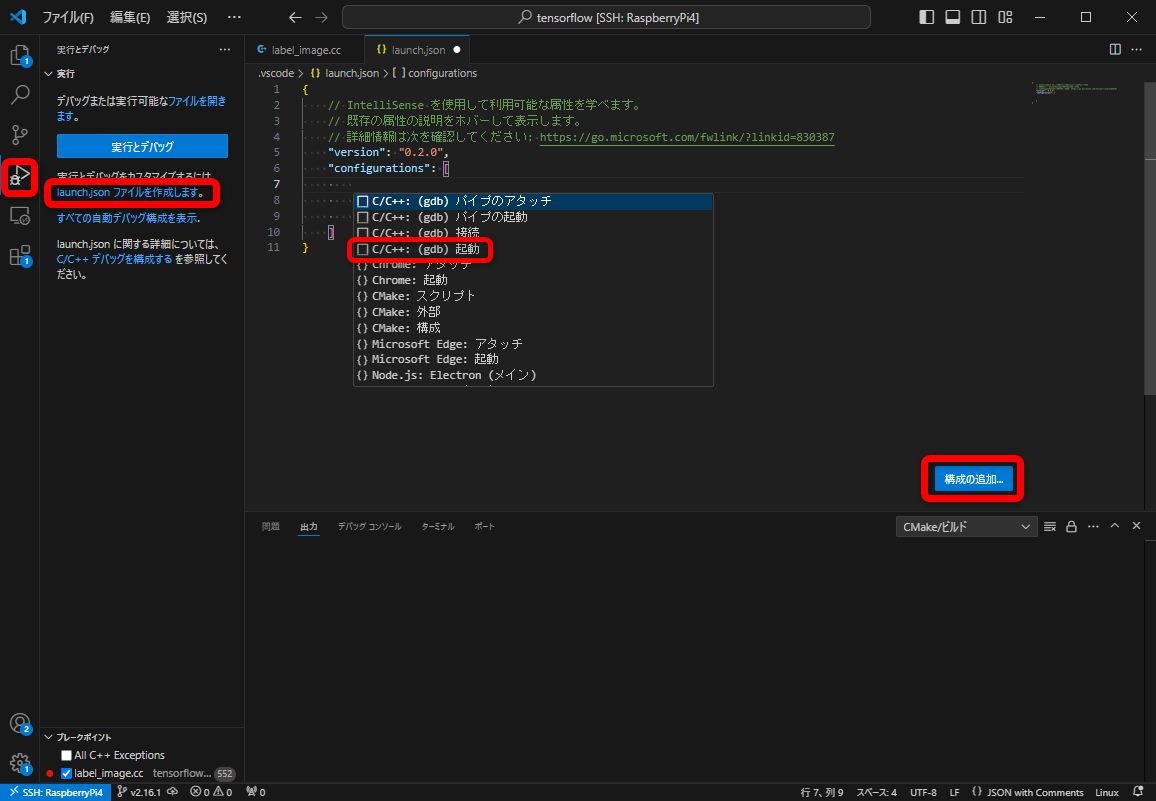The width and height of the screenshot is (1156, 801).
Task: Switch to the launch.json tab
Action: pos(417,49)
